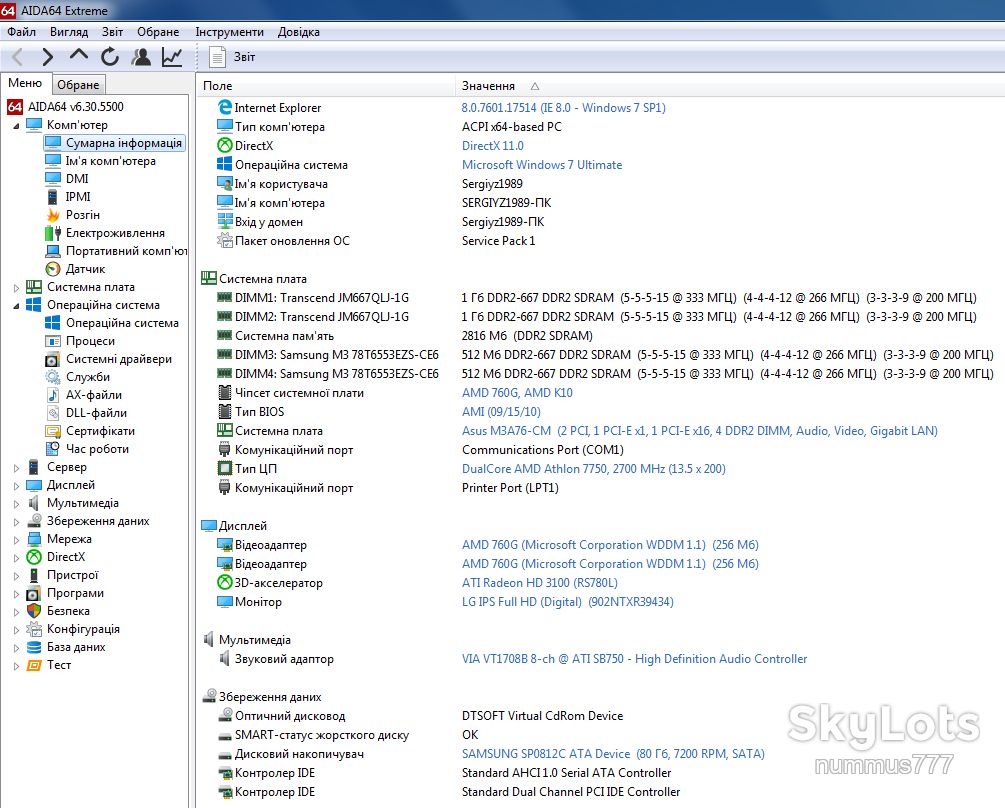Expand the Мультимедіа tree node
The width and height of the screenshot is (1005, 808).
(x=17, y=504)
